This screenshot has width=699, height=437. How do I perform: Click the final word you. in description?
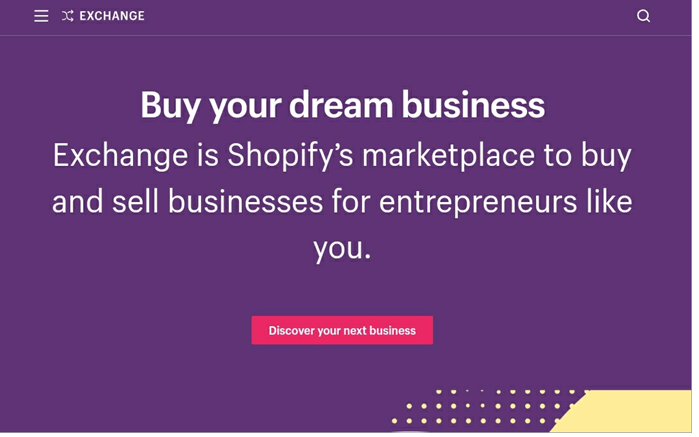point(342,248)
